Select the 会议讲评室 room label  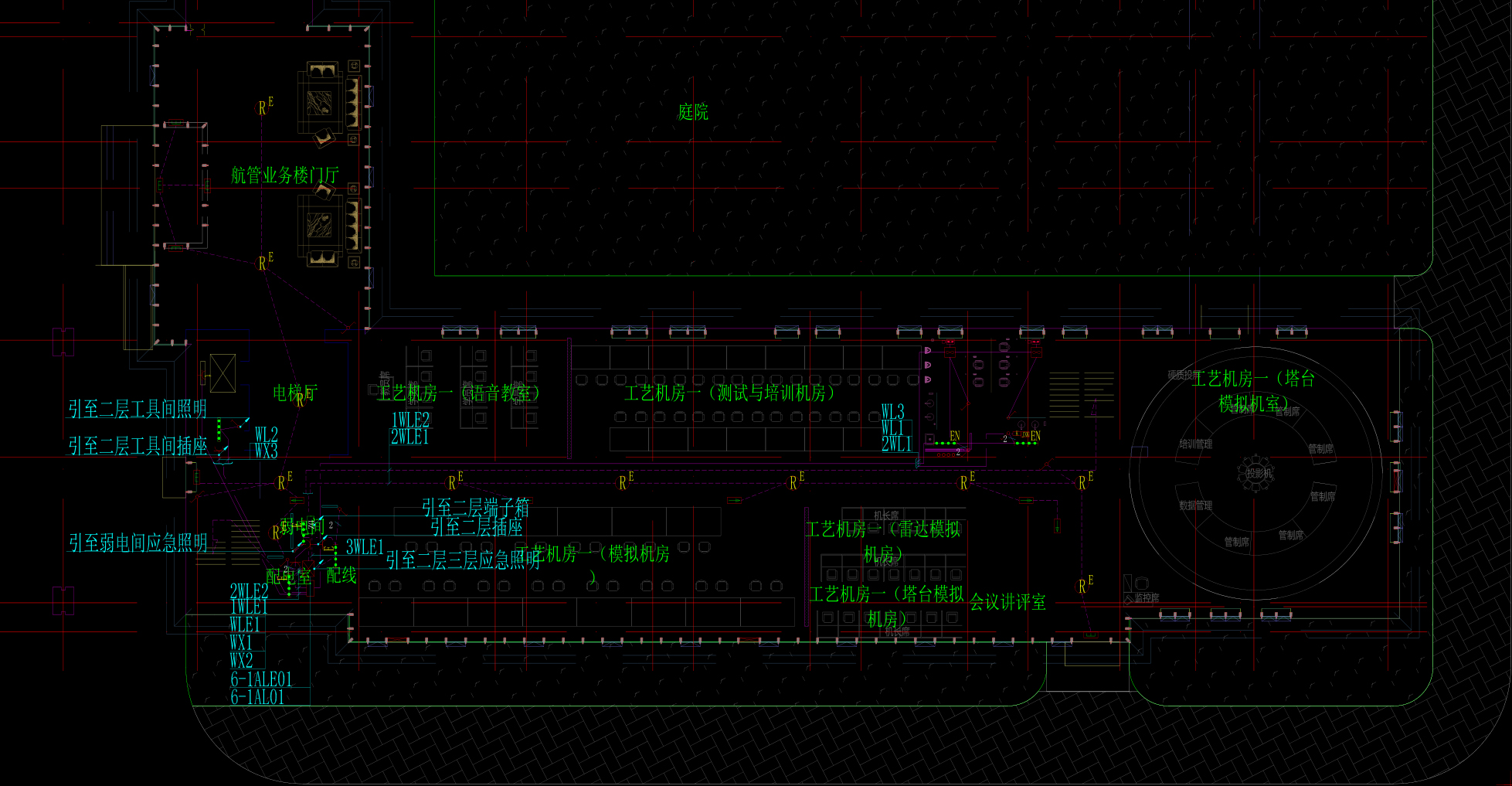[x=1007, y=602]
